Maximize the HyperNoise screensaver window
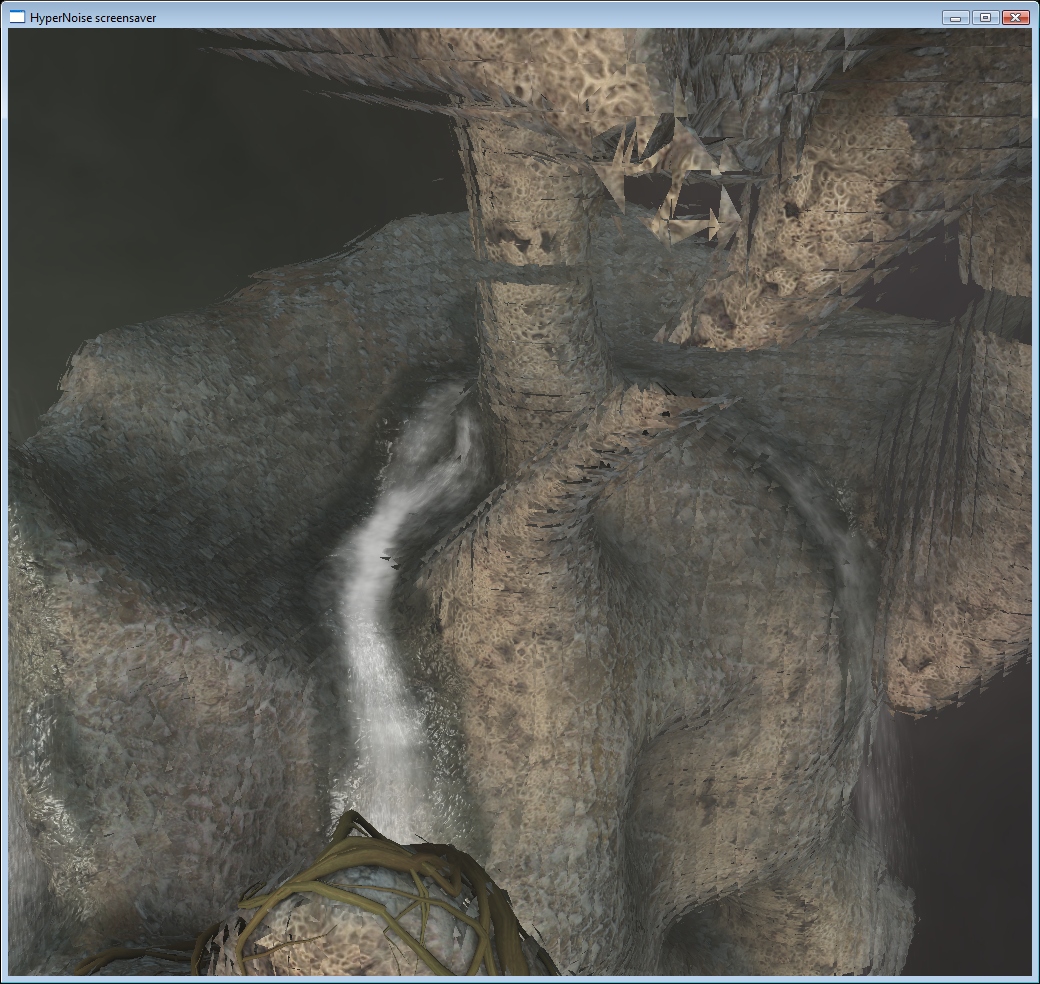The width and height of the screenshot is (1040, 984). [985, 17]
